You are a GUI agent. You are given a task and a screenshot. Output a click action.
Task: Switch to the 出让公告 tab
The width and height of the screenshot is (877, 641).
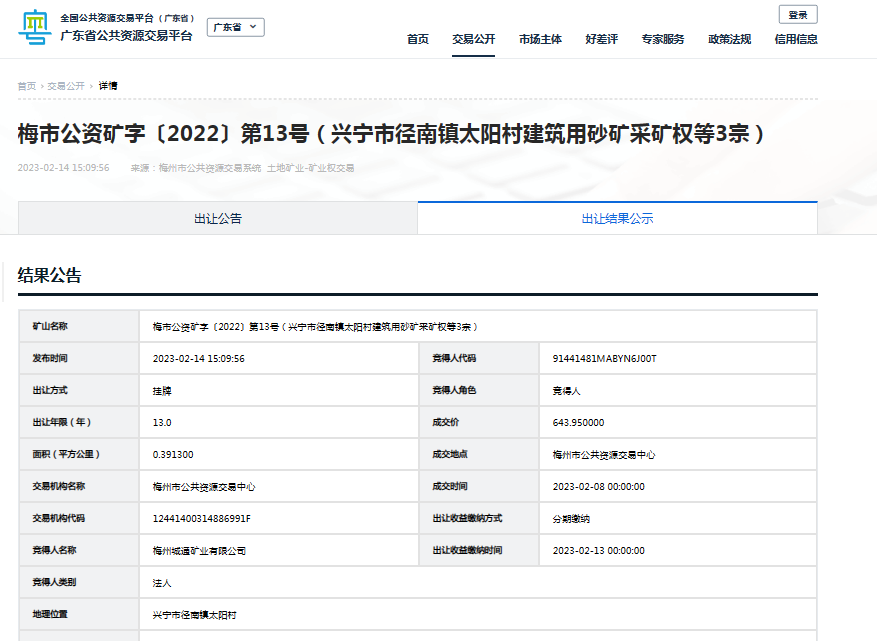(218, 218)
